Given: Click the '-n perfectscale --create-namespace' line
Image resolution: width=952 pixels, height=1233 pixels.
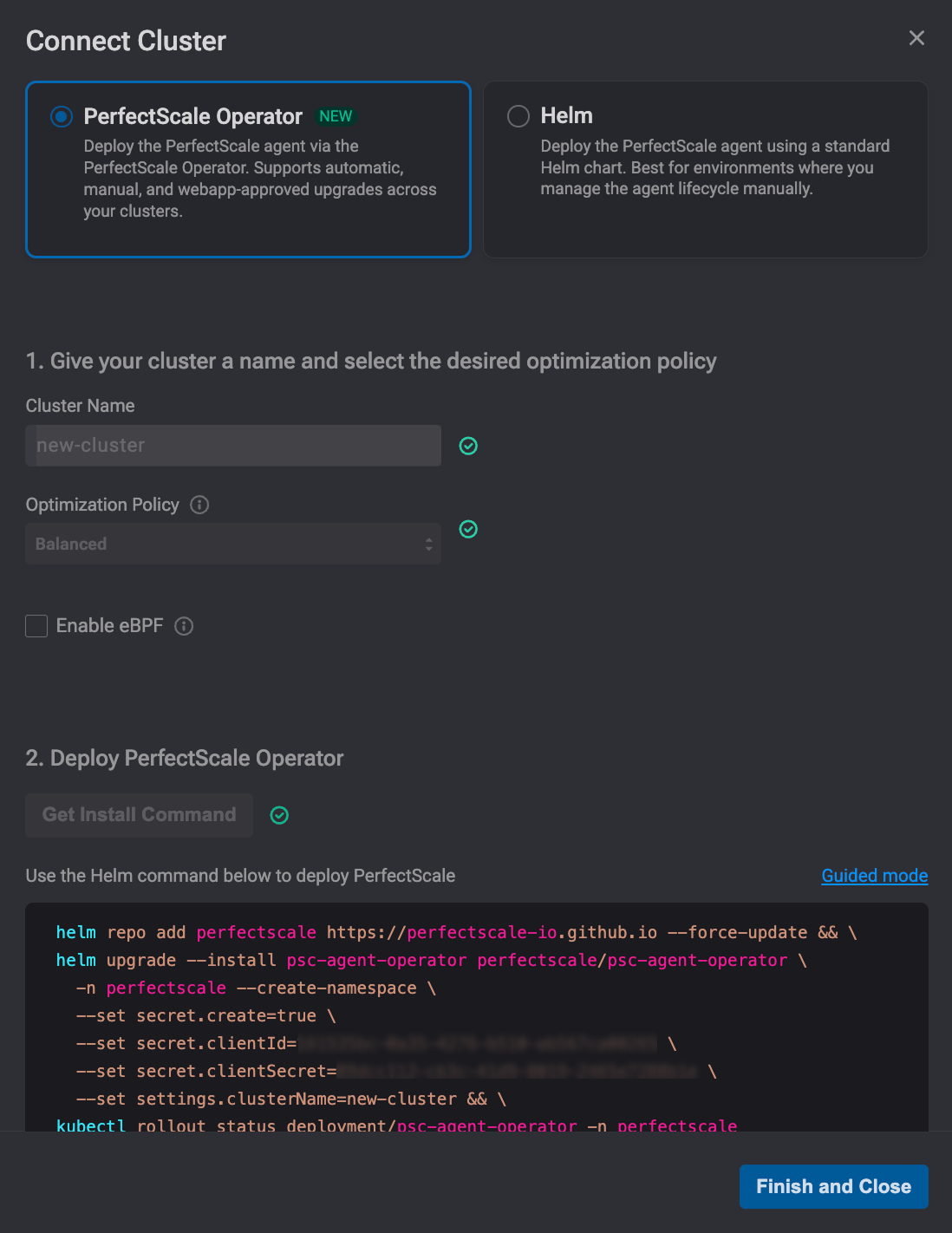Looking at the screenshot, I should (x=256, y=988).
